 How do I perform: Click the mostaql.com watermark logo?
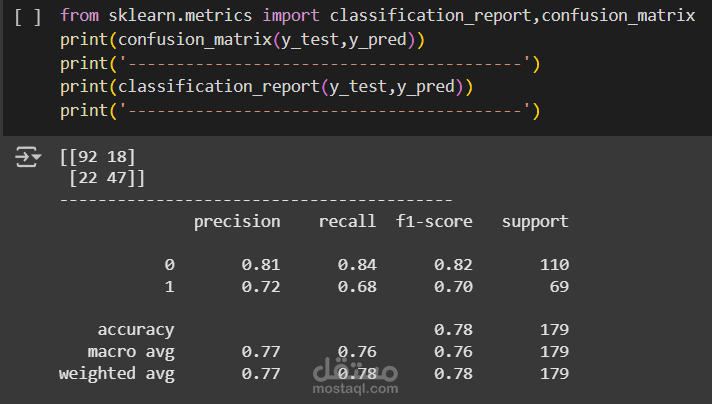(x=355, y=375)
